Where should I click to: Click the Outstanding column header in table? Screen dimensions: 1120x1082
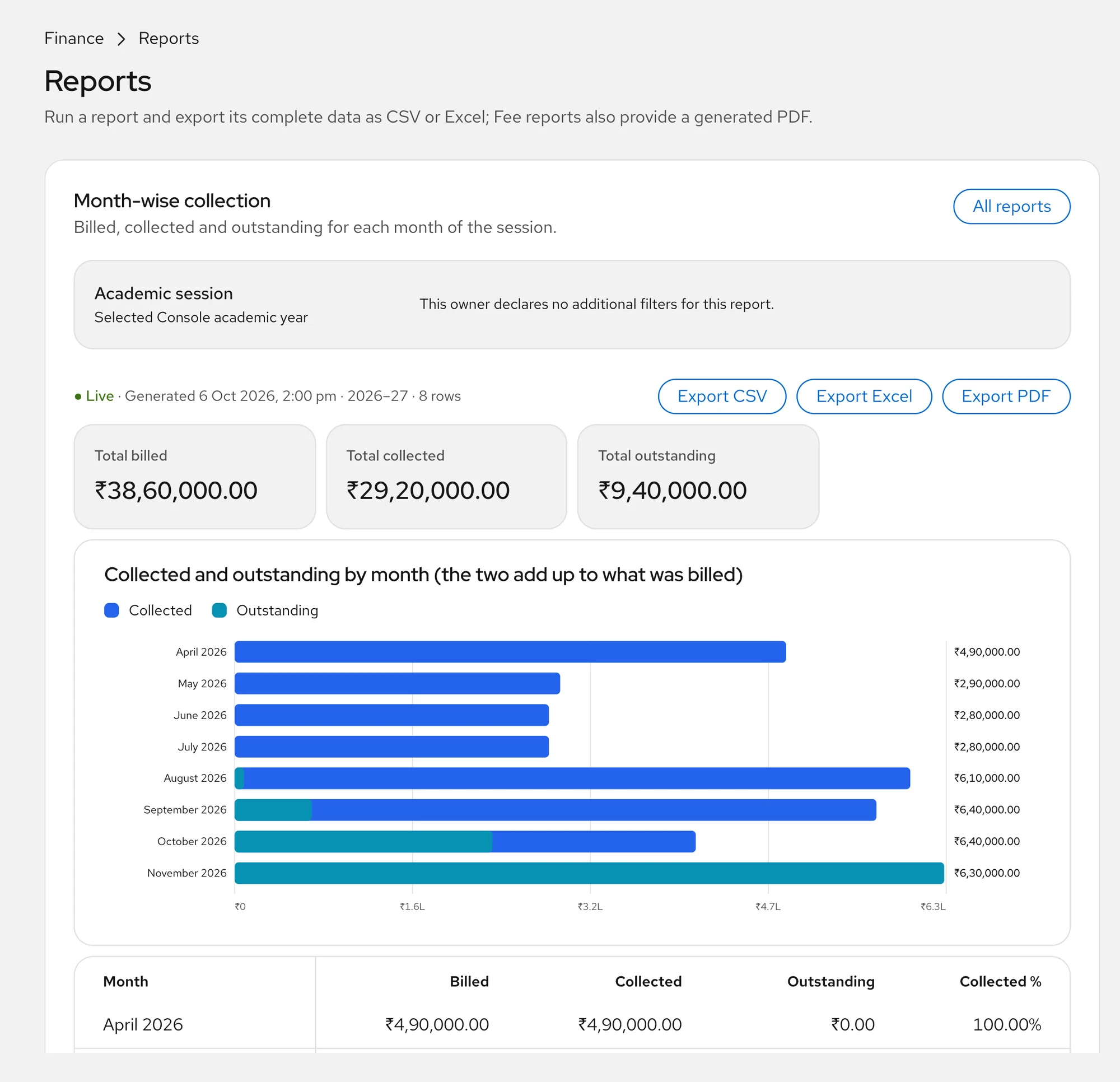pos(831,981)
